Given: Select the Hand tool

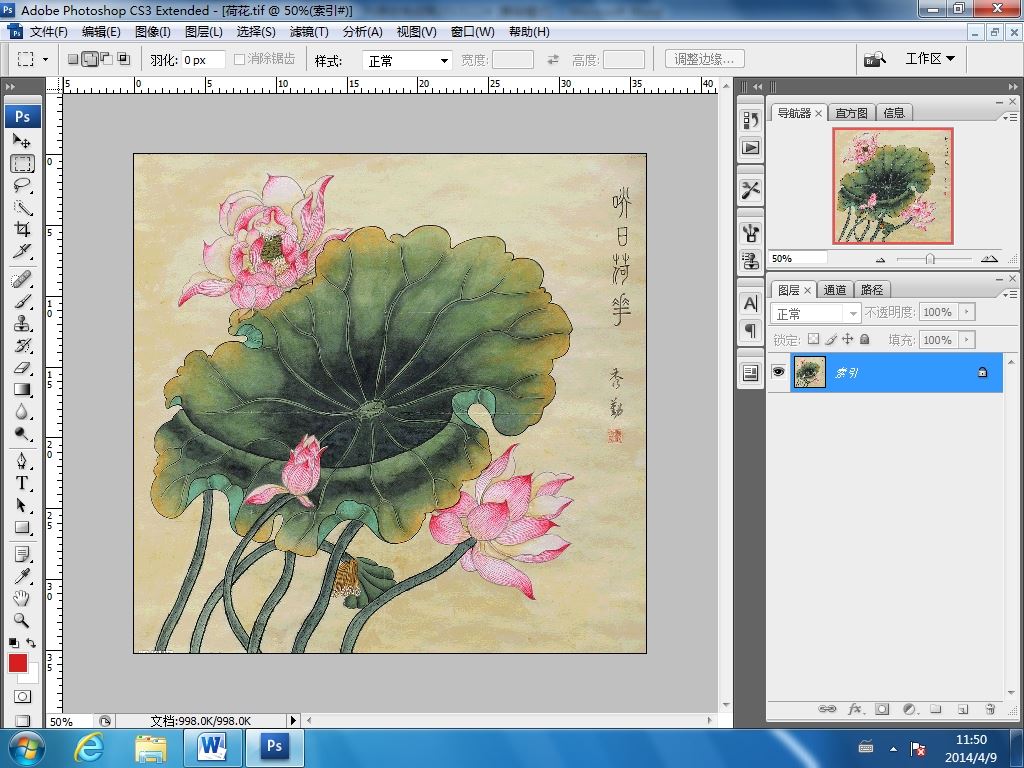Looking at the screenshot, I should 22,598.
